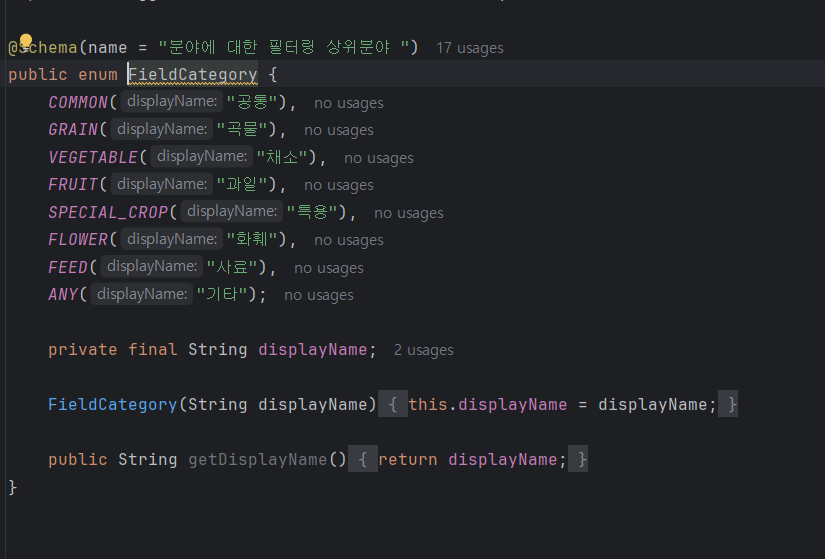Click the "화훼" string literal
825x559 pixels.
pyautogui.click(x=252, y=239)
